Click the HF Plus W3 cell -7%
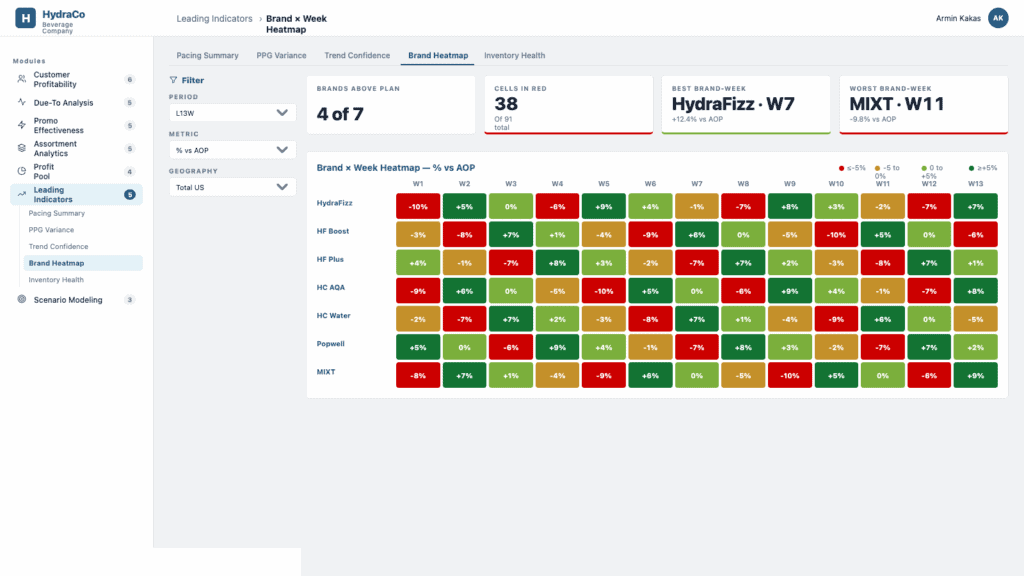 coord(511,263)
